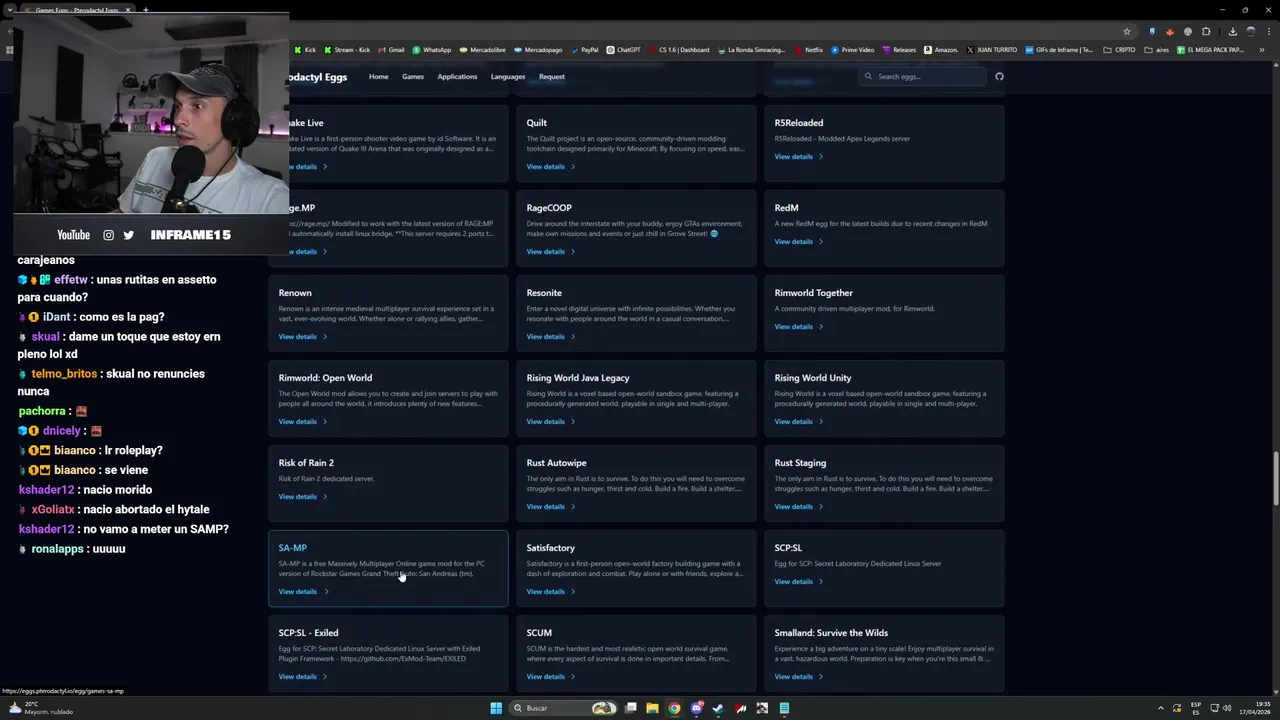This screenshot has height=720, width=1280.
Task: Open the Amazon bookmark
Action: 941,49
